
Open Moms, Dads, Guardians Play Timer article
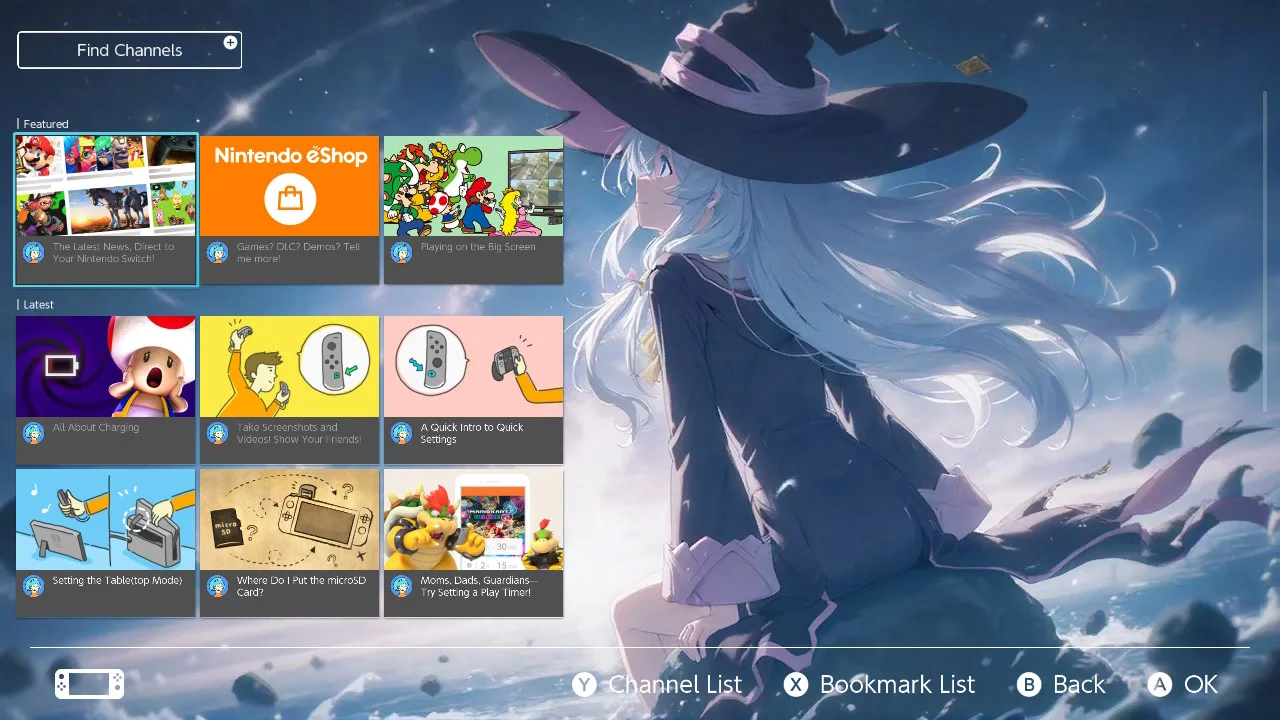pos(473,542)
